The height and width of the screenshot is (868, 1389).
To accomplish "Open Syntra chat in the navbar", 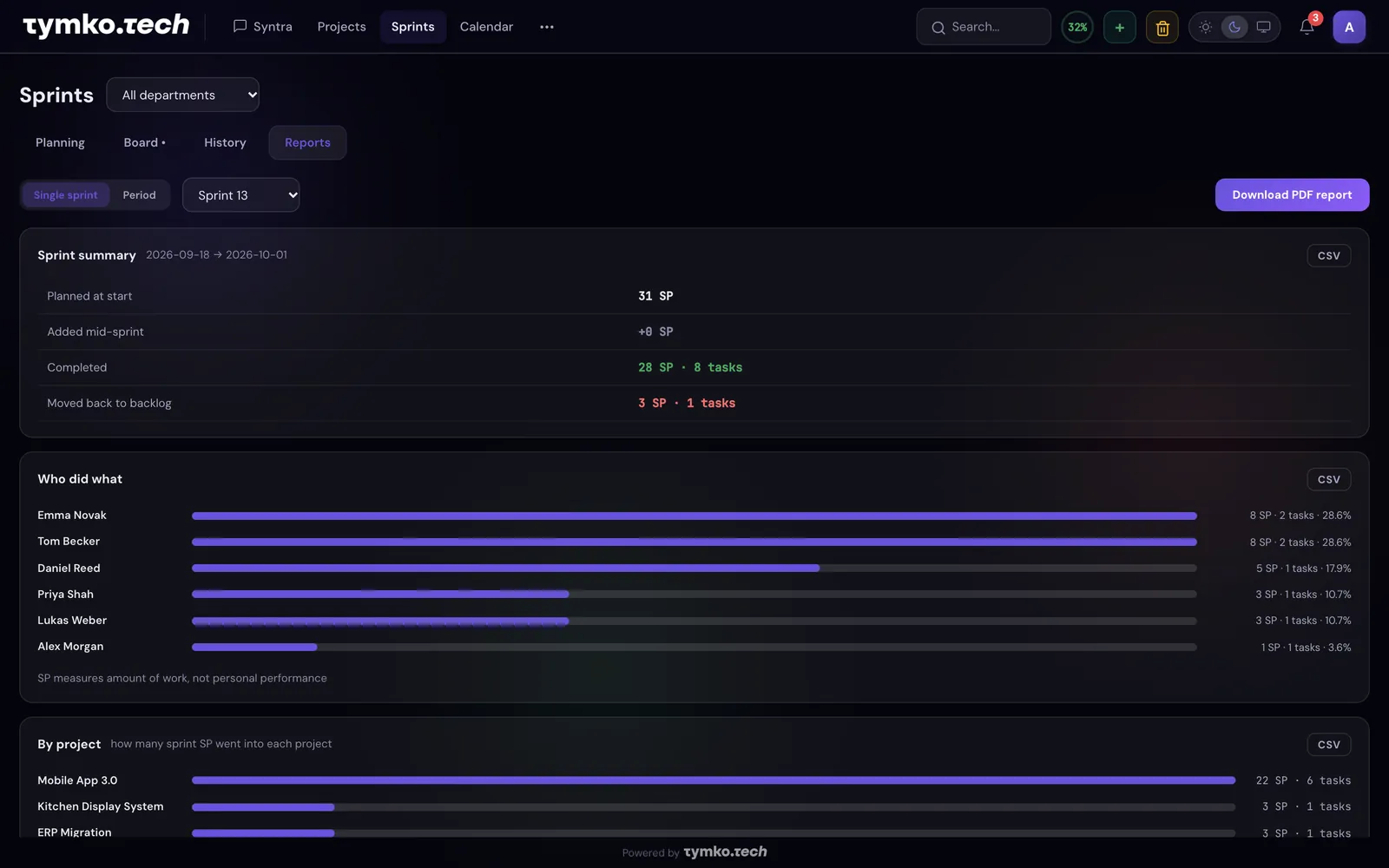I will tap(262, 27).
